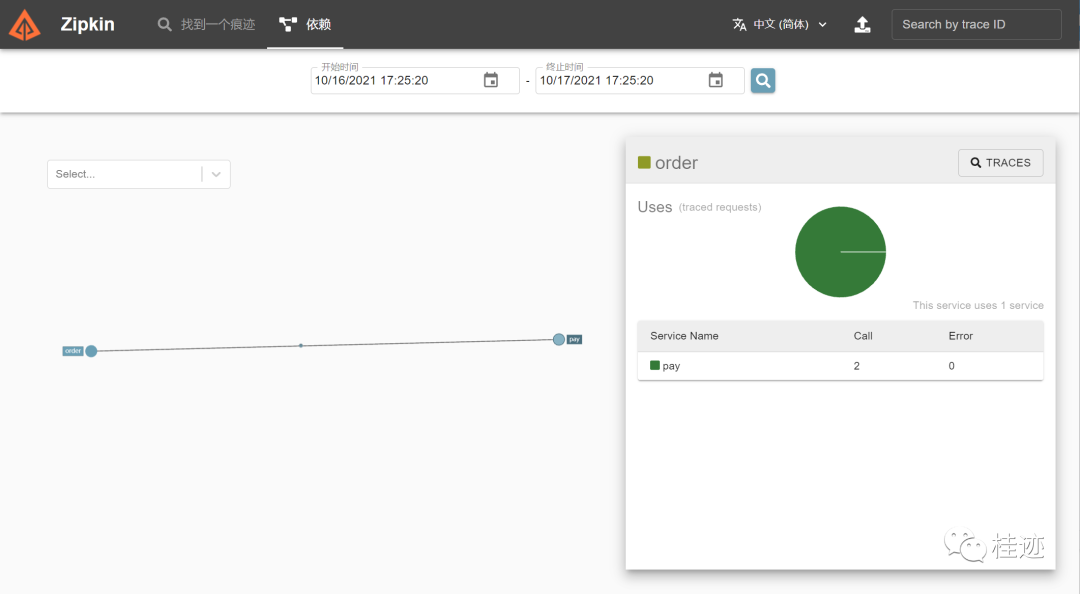Screen dimensions: 1080x594
Task: Click the Service Name column header
Action: point(684,336)
